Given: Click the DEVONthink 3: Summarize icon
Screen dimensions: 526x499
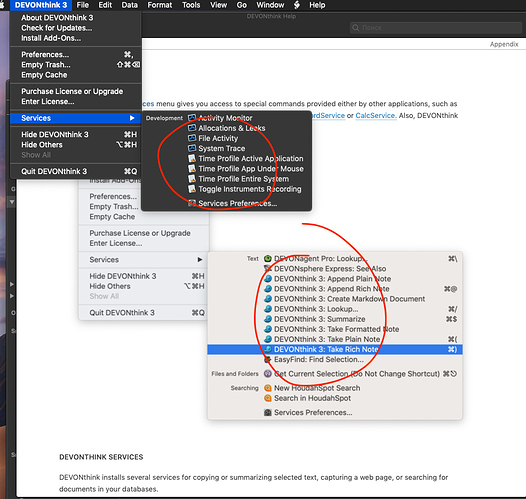Looking at the screenshot, I should [267, 319].
